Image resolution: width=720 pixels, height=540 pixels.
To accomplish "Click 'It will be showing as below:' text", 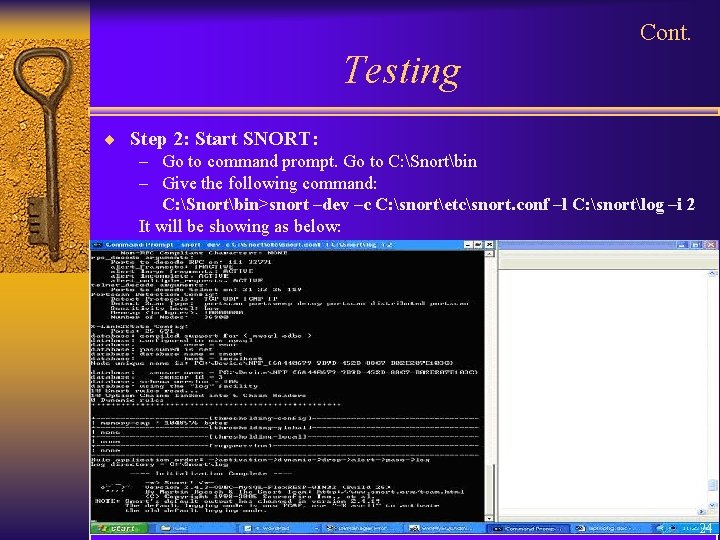I will pos(240,226).
